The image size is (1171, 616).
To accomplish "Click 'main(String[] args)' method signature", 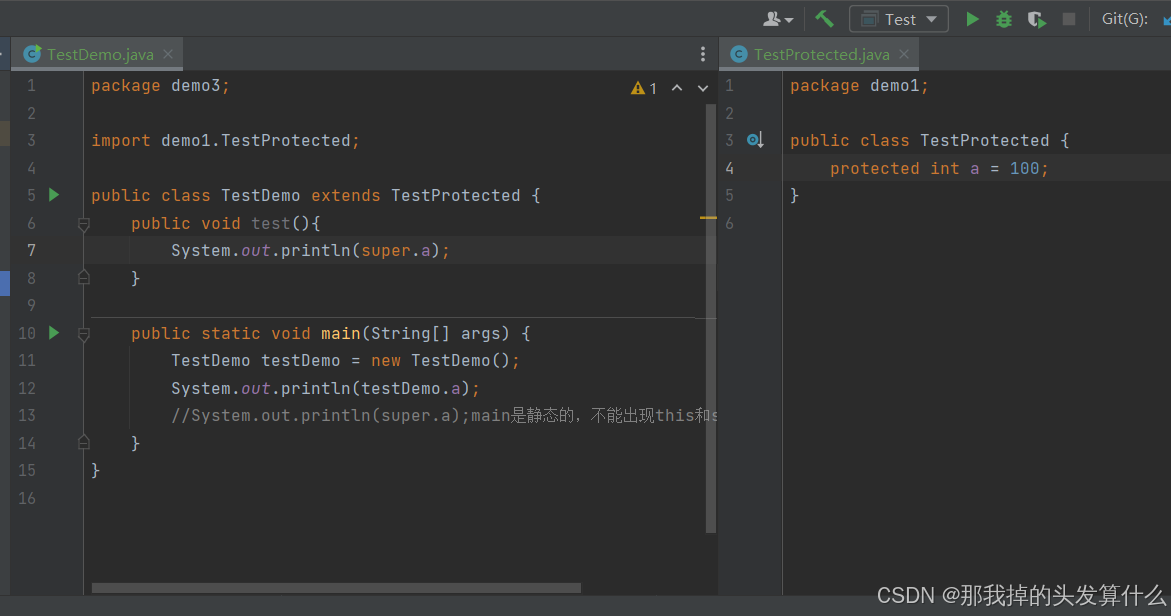I will pyautogui.click(x=415, y=334).
